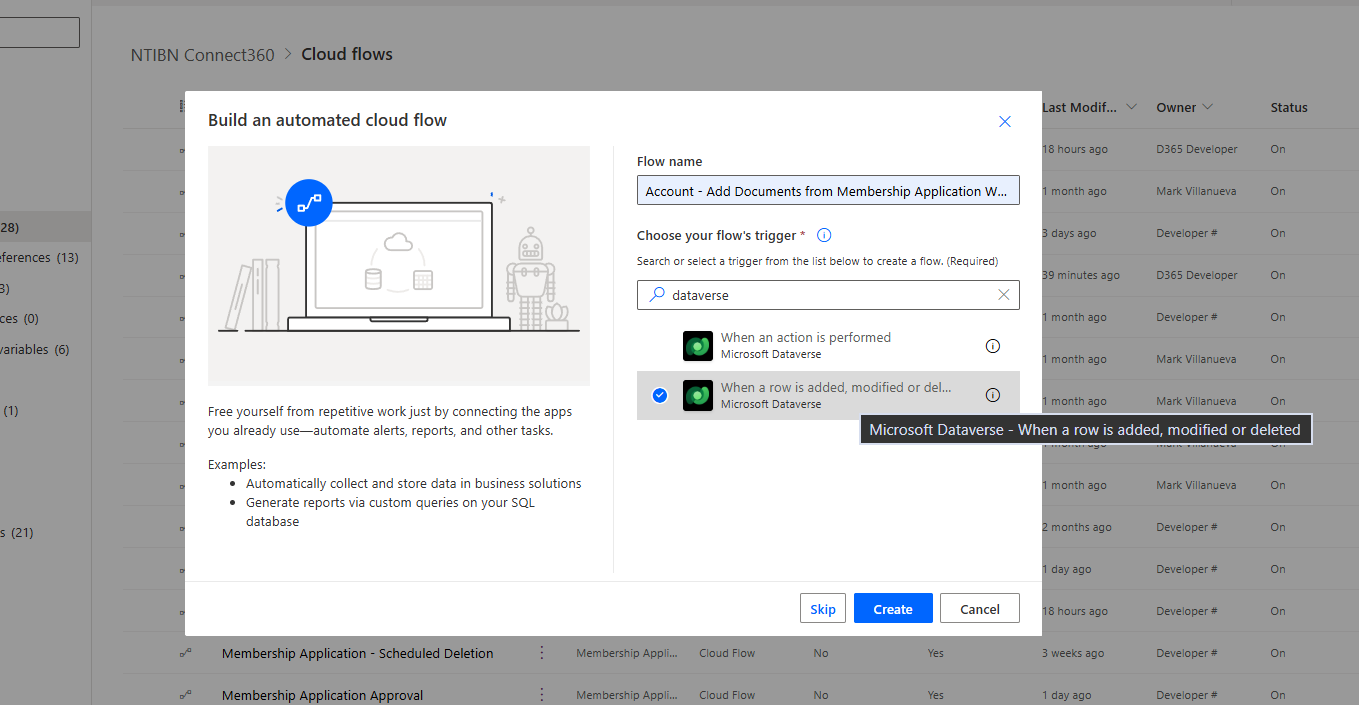1359x705 pixels.
Task: Open info icon for row added trigger
Action: click(x=992, y=395)
